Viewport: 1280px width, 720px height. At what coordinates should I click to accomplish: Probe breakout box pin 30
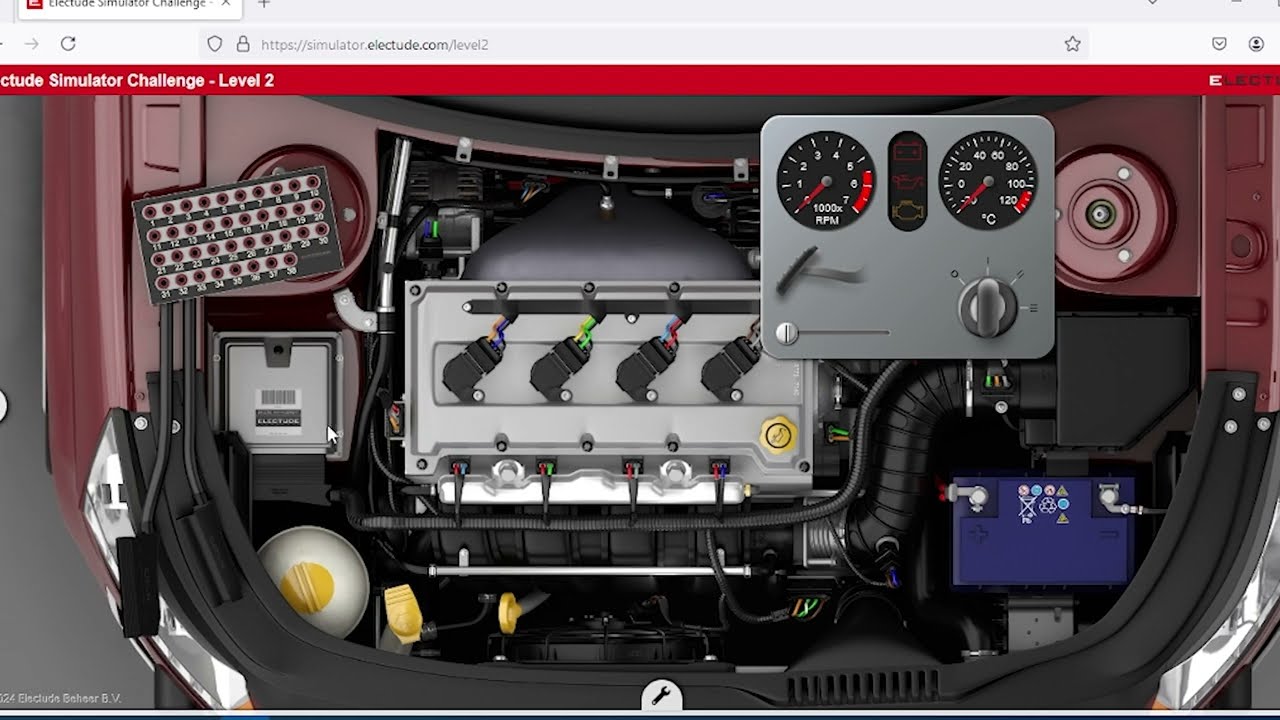point(321,229)
